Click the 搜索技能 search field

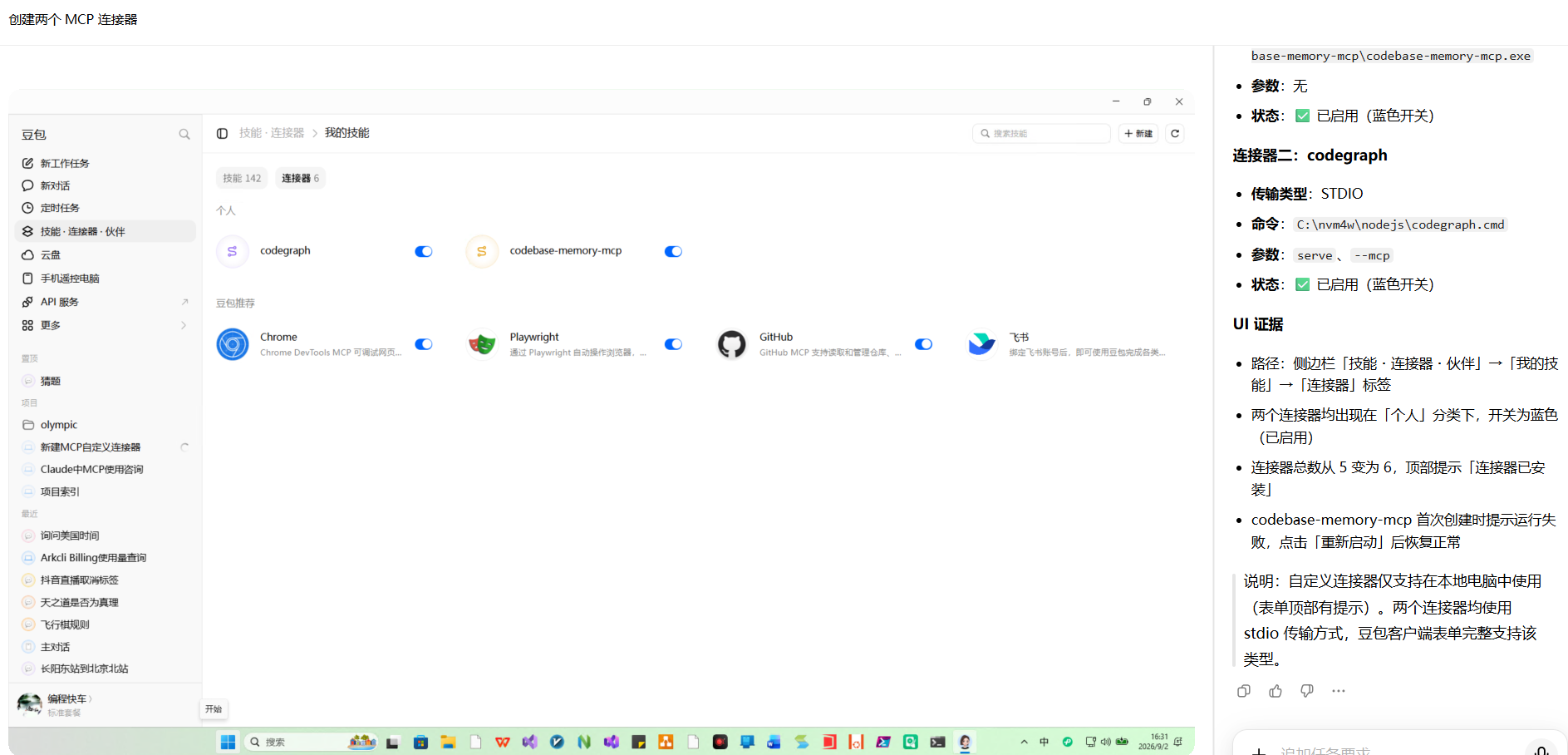(1041, 133)
